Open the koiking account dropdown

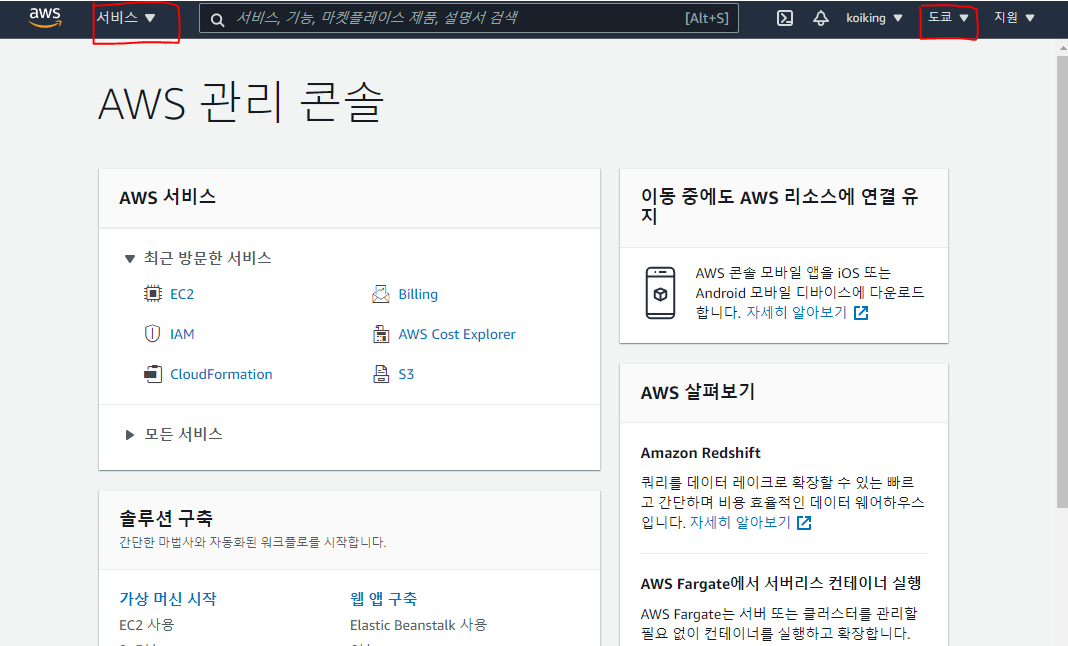pyautogui.click(x=874, y=18)
